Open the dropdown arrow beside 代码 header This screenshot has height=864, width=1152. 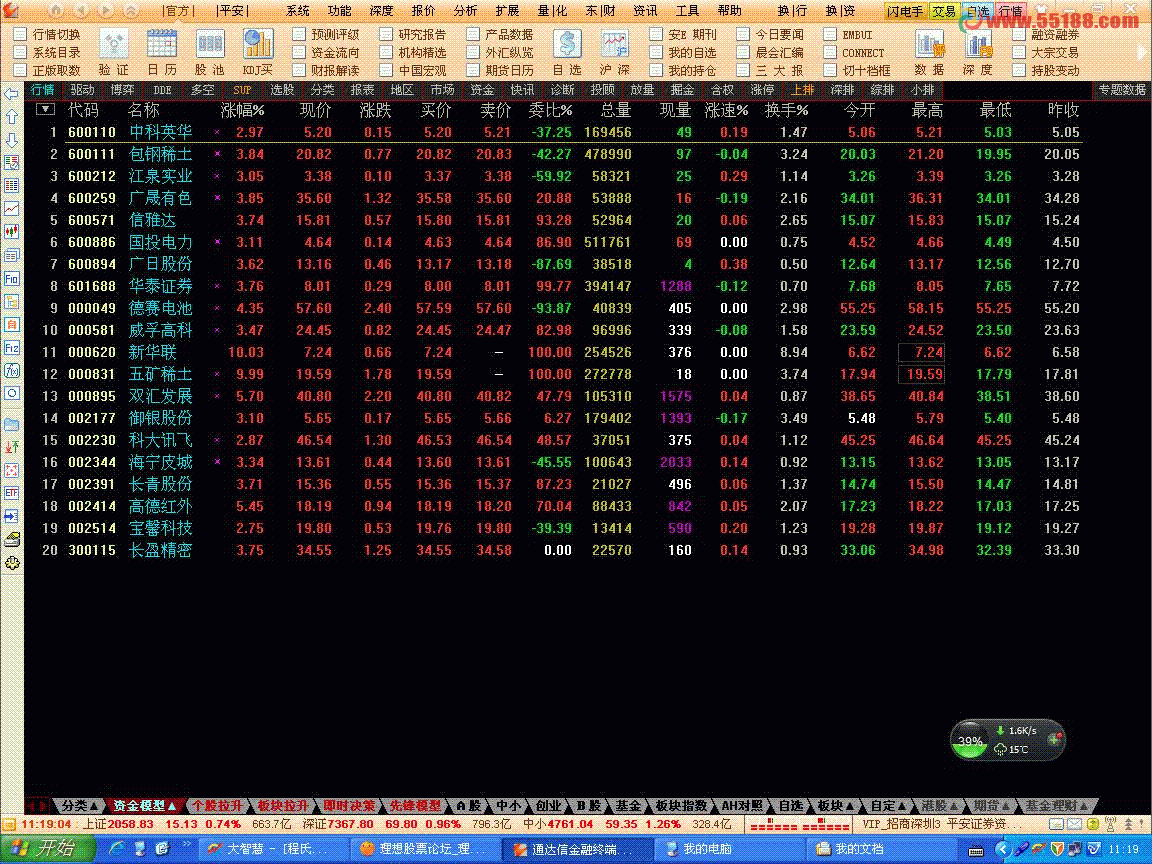coord(46,109)
